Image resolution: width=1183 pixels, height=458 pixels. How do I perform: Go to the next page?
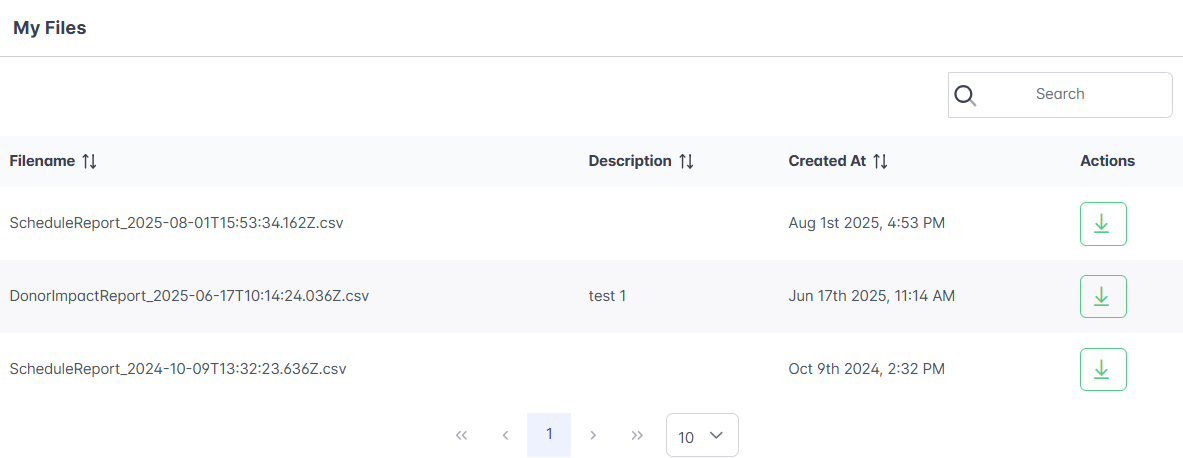click(593, 435)
